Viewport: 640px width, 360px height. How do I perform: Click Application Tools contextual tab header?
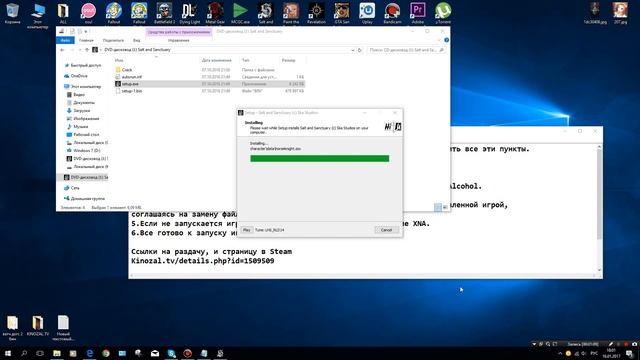[x=179, y=32]
